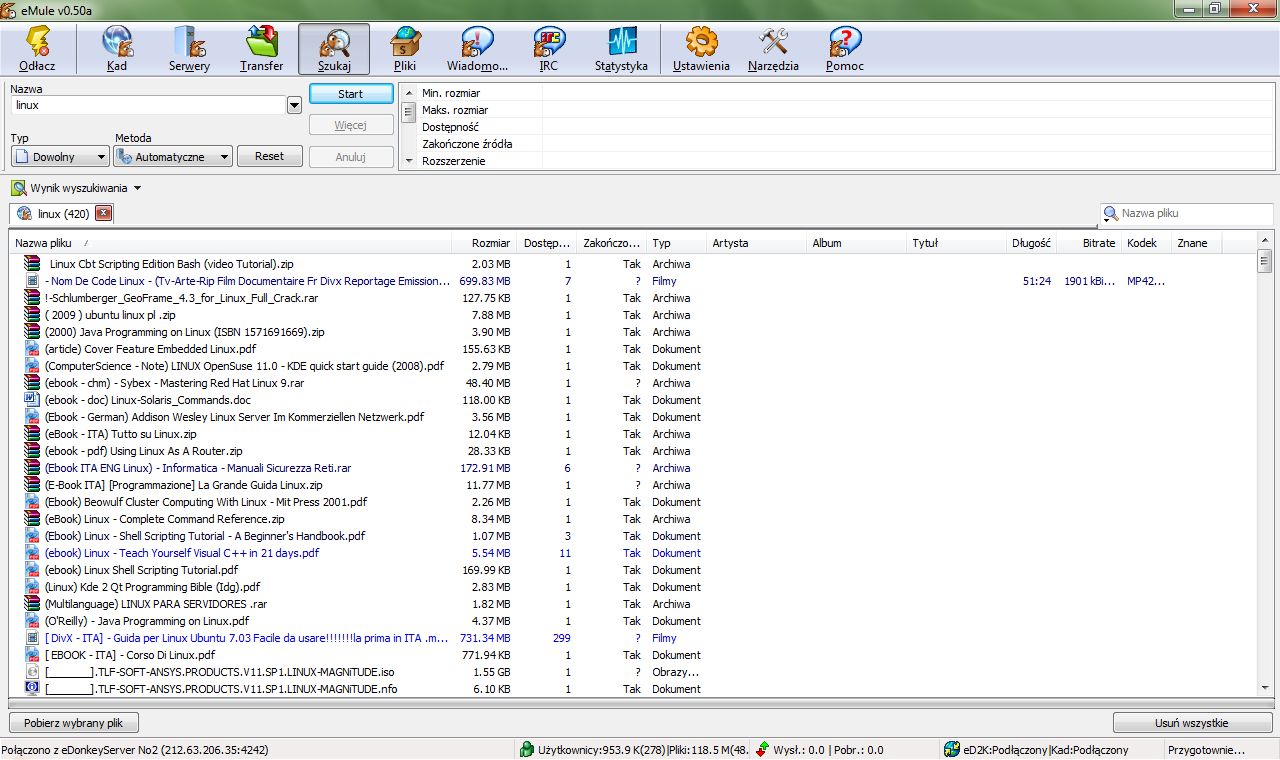
Task: Click the users icon in status bar
Action: 526,749
